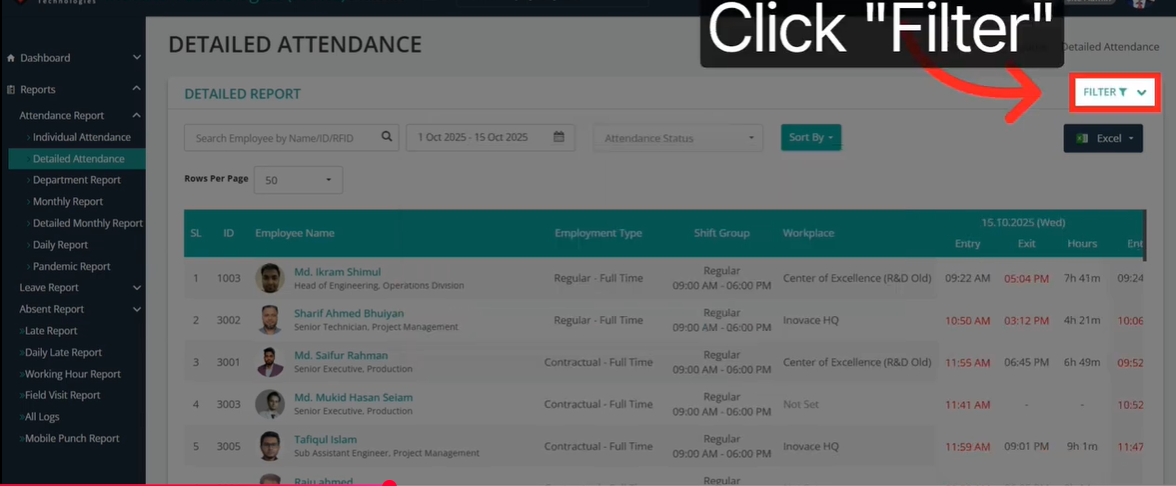The width and height of the screenshot is (1176, 486).
Task: Open the Sort By dropdown button
Action: pos(810,137)
